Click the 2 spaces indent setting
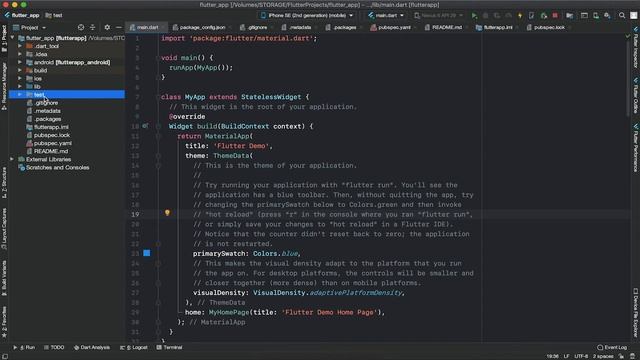This screenshot has height=360, width=640. coord(603,356)
